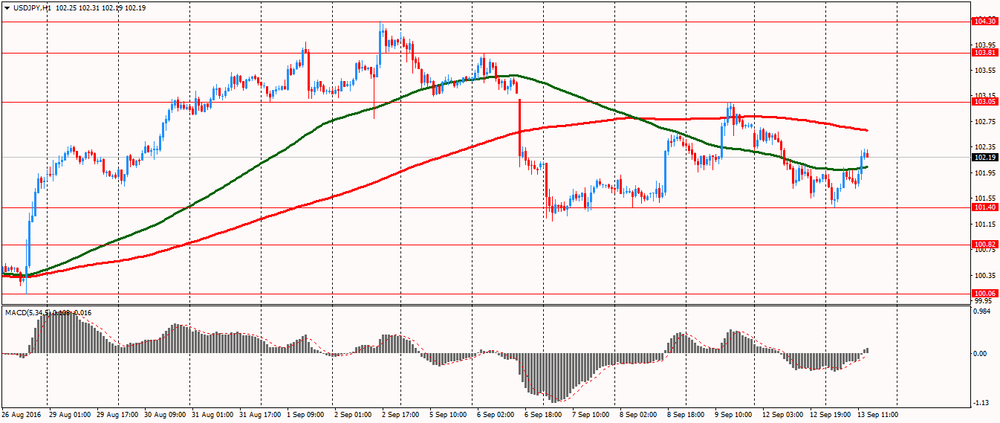Click the -1.13 MACD scale value
Screen dimensions: 1000x423
(x=982, y=402)
